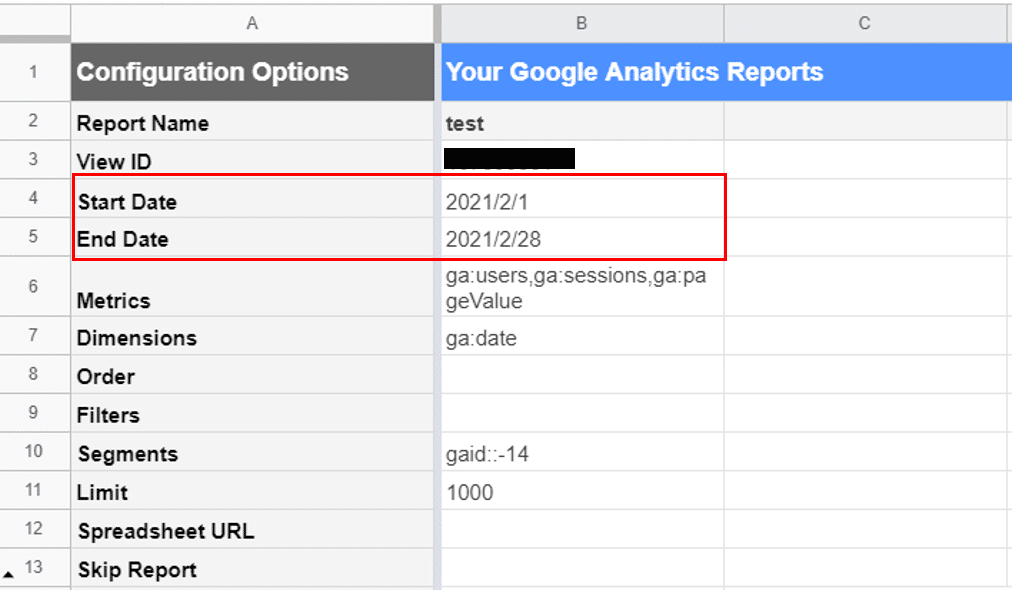Select column C header
The image size is (1014, 590).
[864, 22]
